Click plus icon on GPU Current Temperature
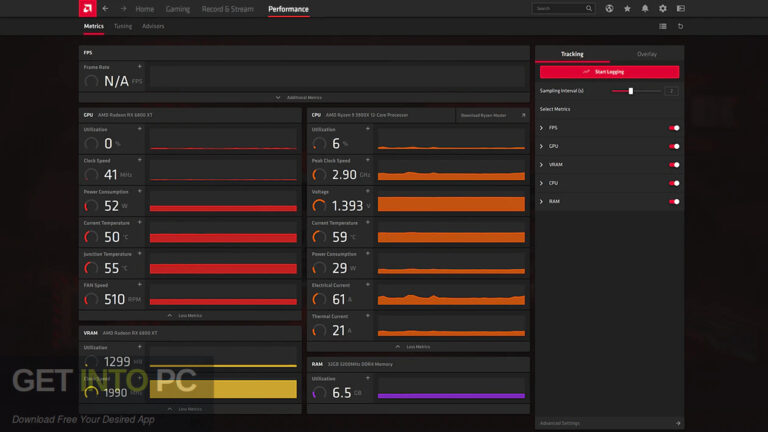 140,222
